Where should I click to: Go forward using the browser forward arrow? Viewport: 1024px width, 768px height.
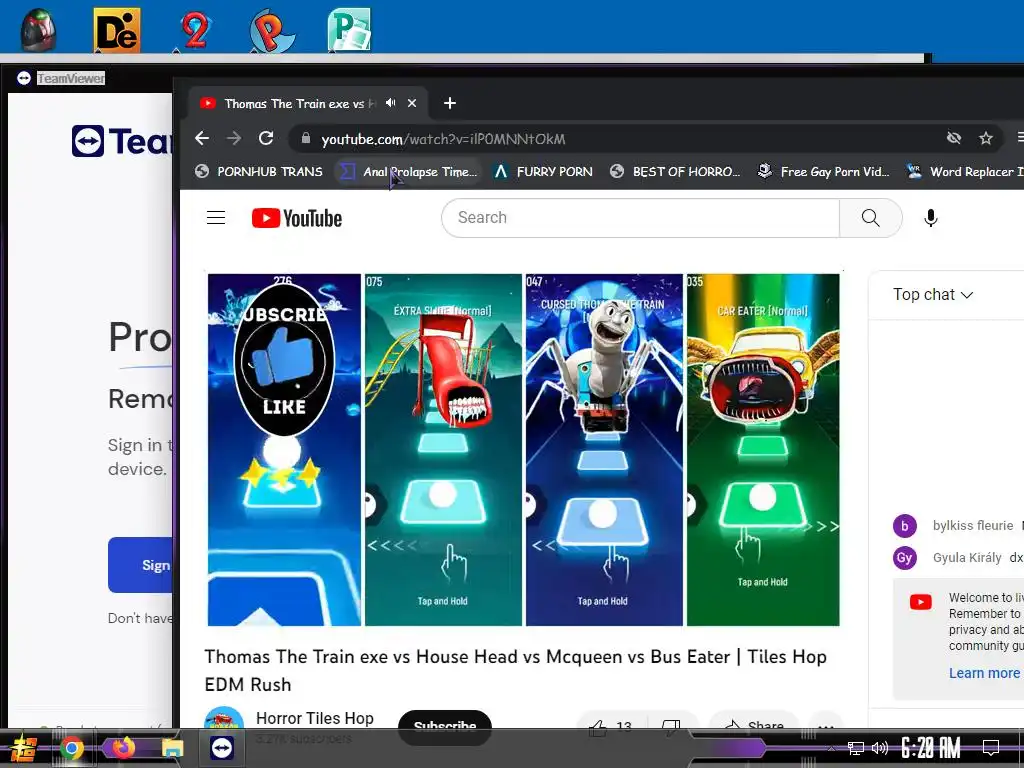pyautogui.click(x=234, y=138)
